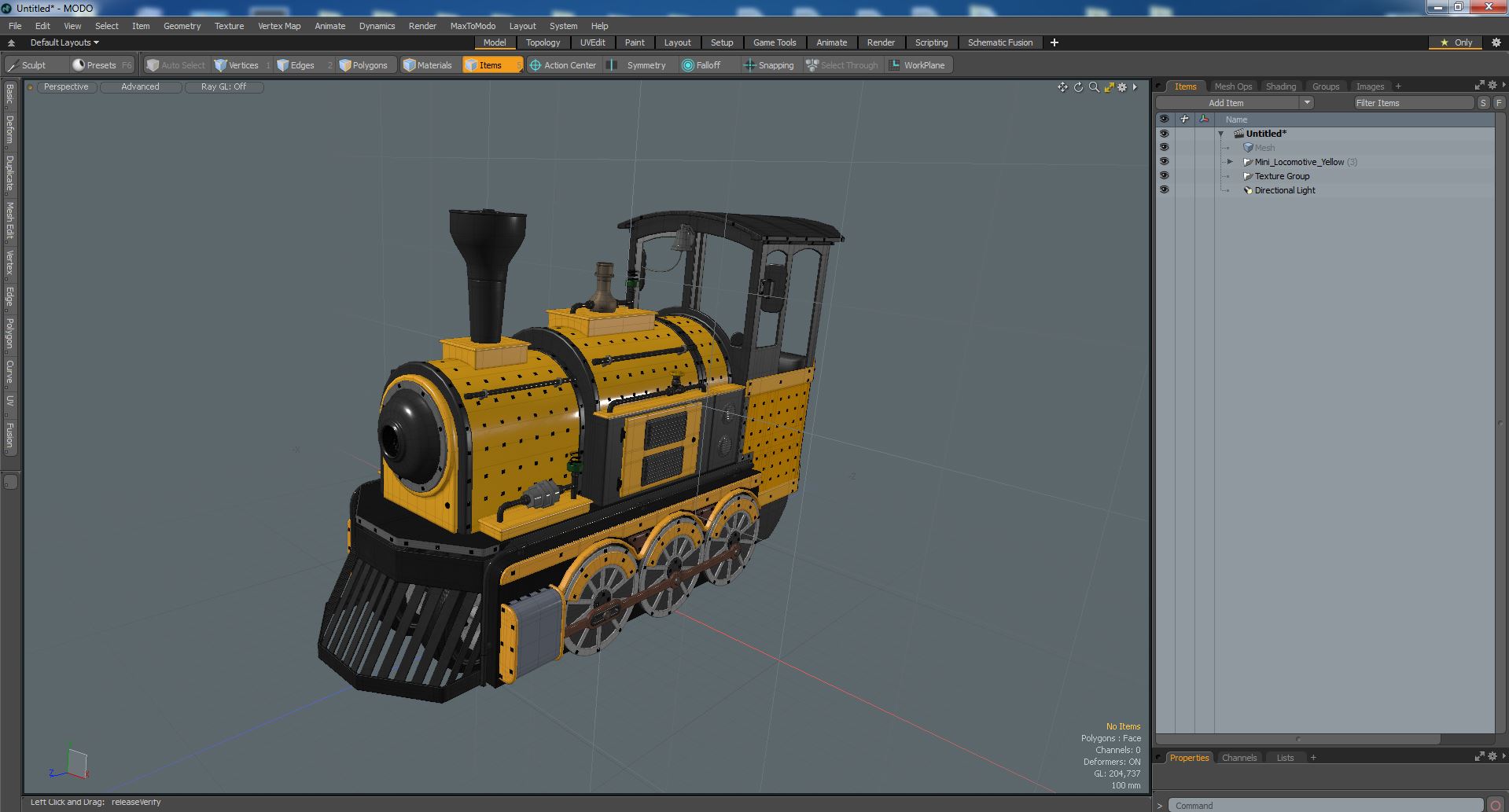Open the Shading tab
Viewport: 1509px width, 812px height.
point(1281,86)
